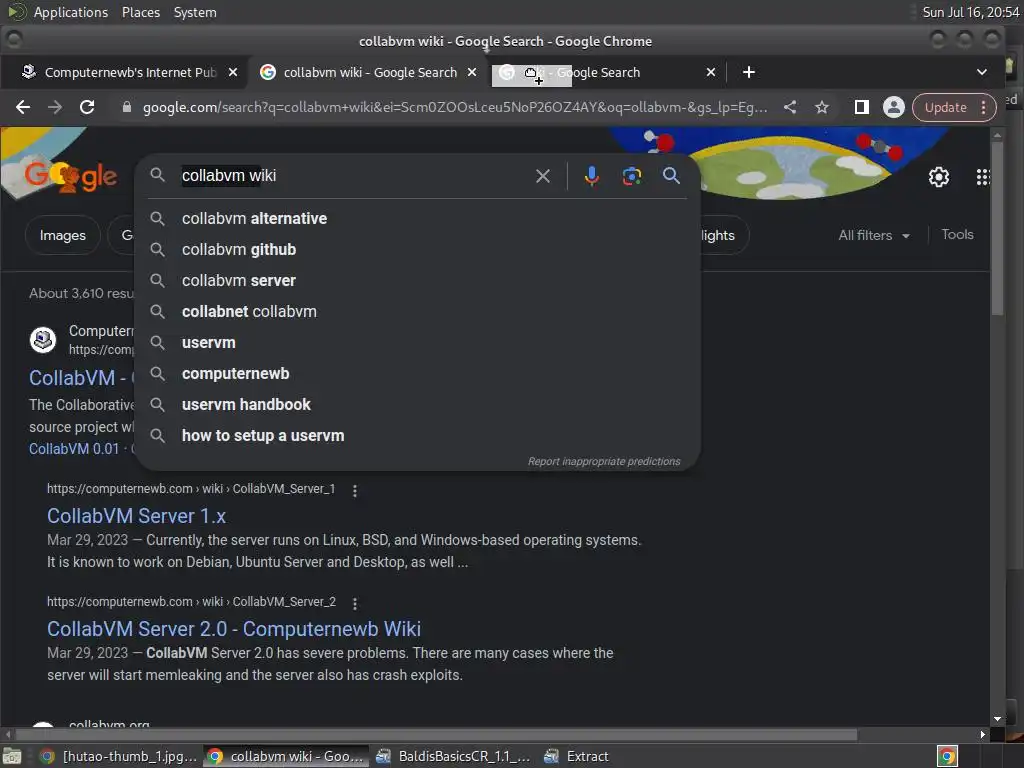Go back with the browser back arrow
1024x768 pixels.
pyautogui.click(x=23, y=107)
